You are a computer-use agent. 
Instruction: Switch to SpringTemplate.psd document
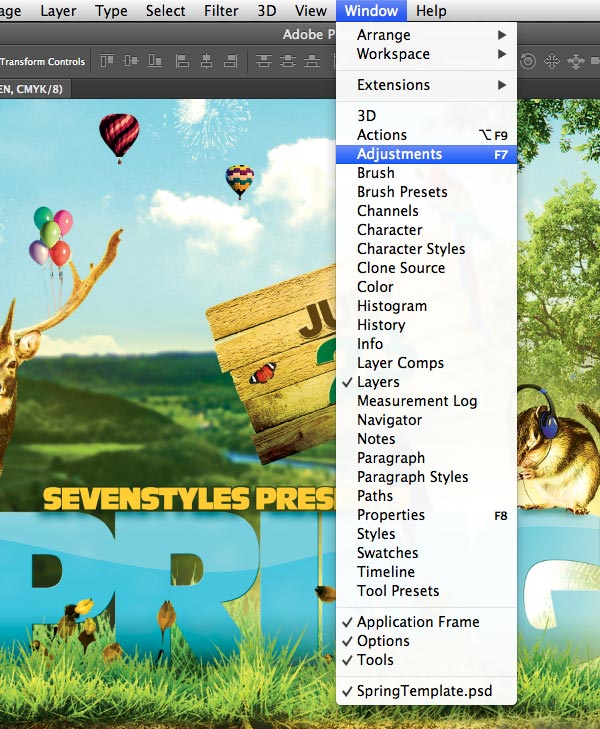(426, 691)
